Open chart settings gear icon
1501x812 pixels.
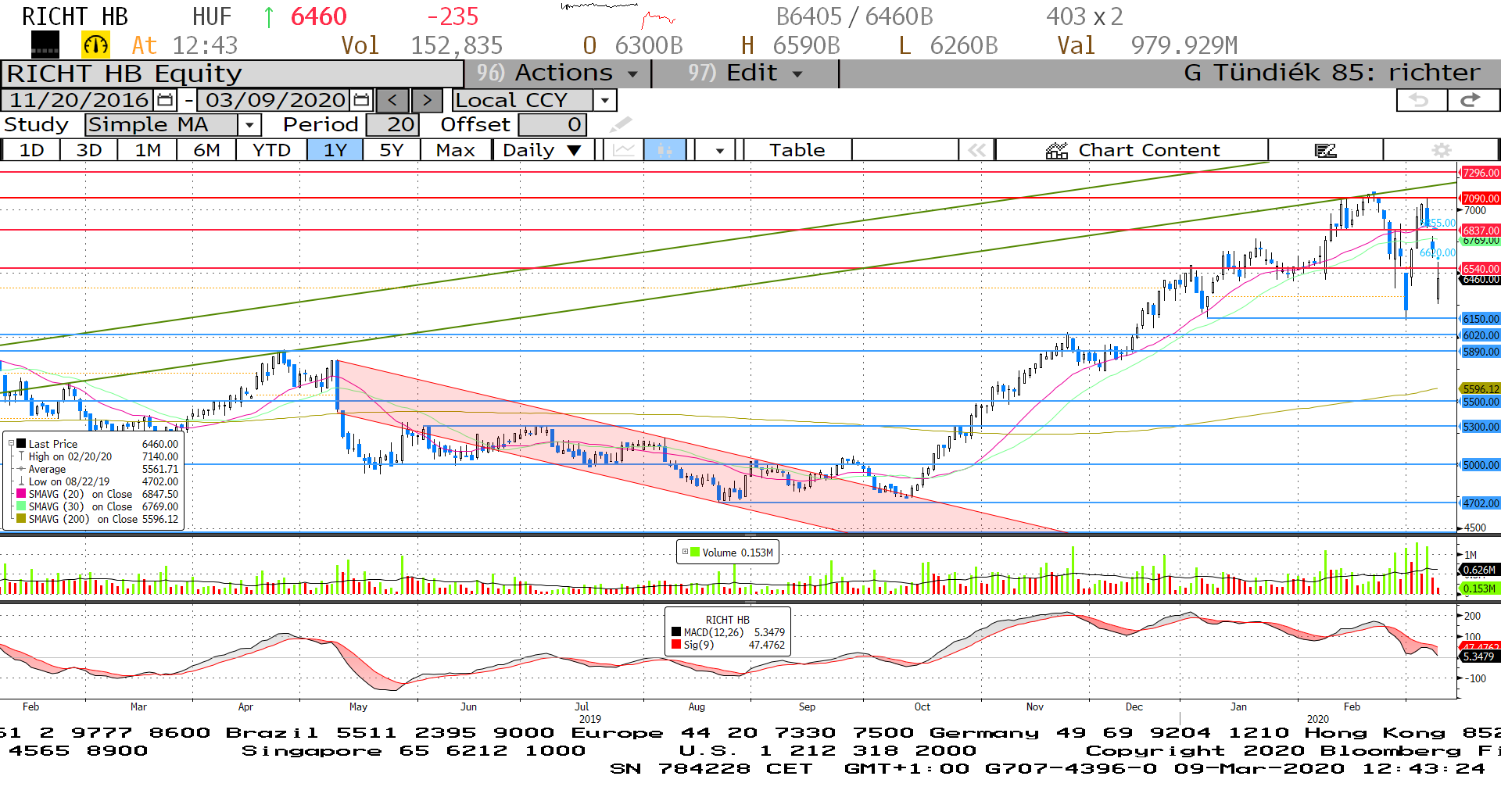pyautogui.click(x=1441, y=150)
